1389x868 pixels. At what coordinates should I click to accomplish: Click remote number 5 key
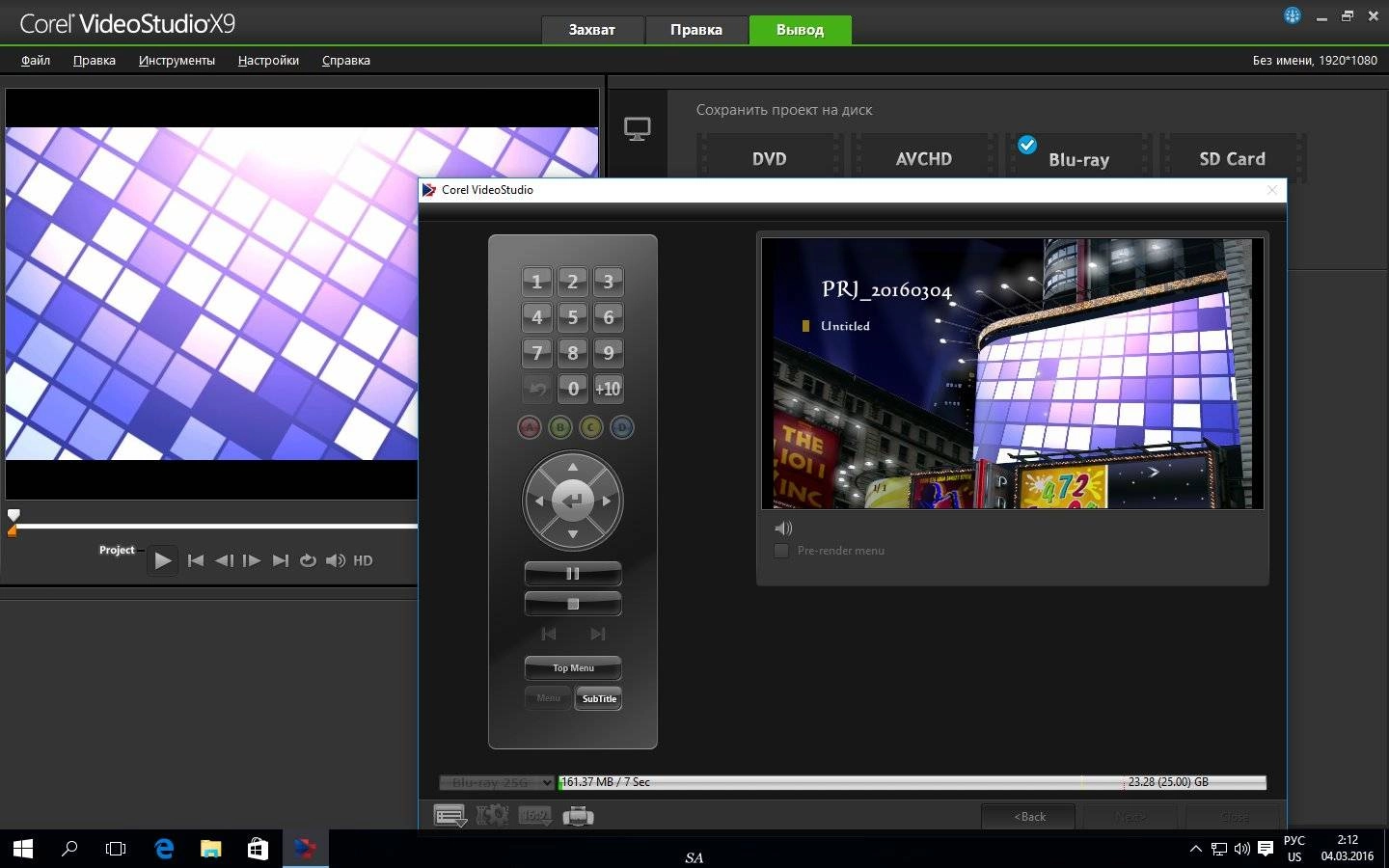[573, 317]
